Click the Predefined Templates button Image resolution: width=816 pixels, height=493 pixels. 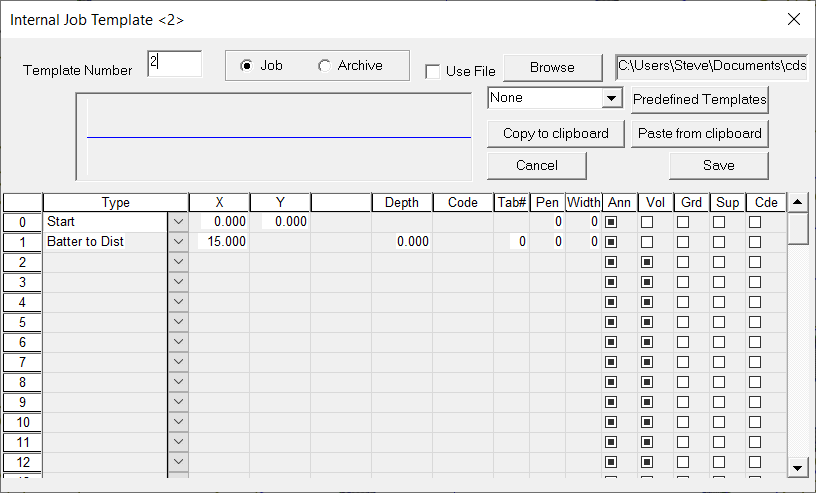pyautogui.click(x=699, y=99)
